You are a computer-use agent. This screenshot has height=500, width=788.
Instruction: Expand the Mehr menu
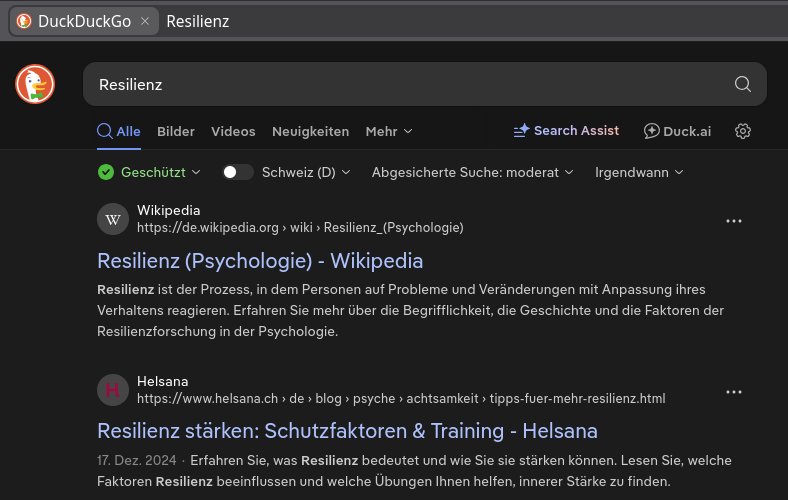tap(389, 131)
